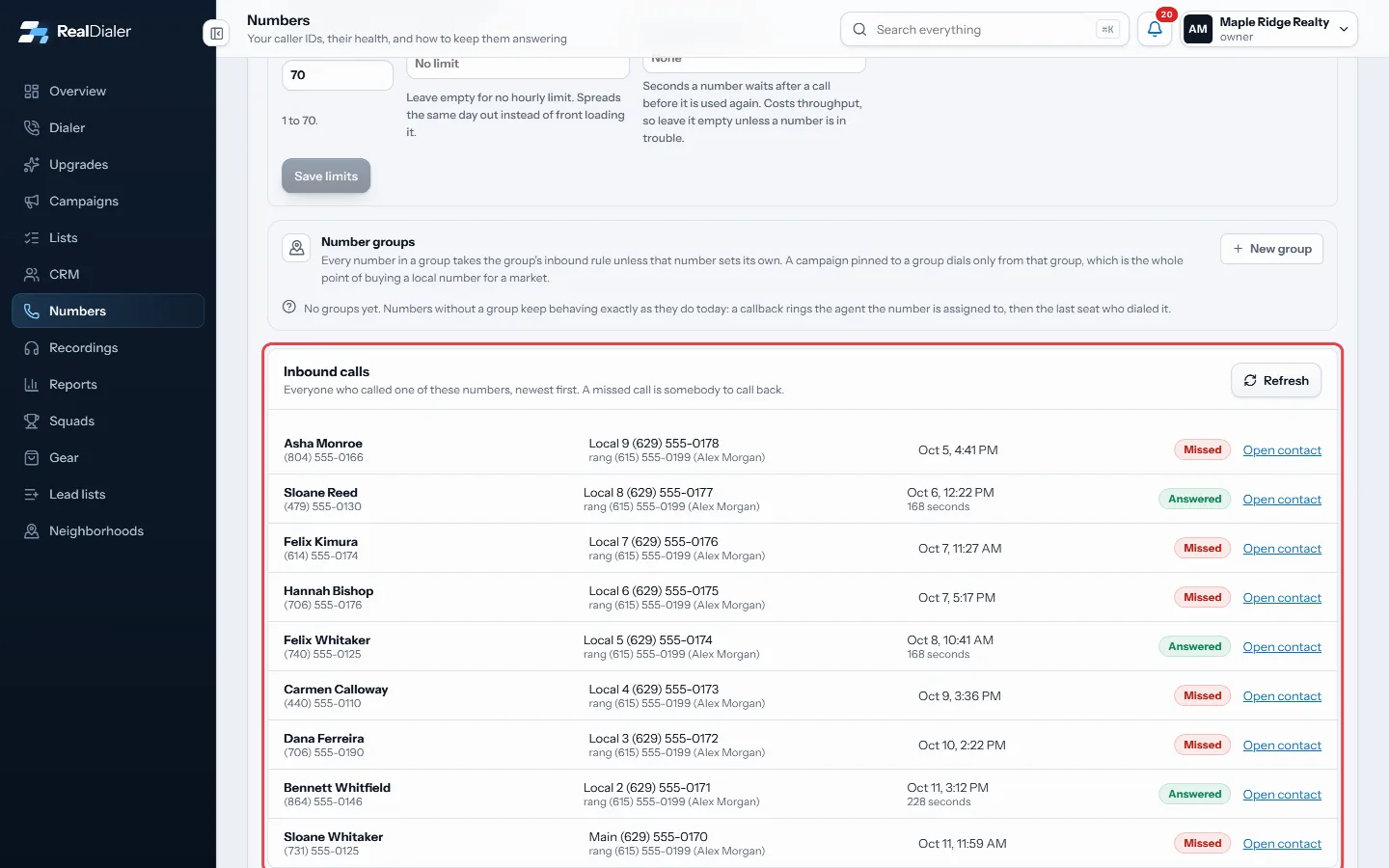Open the Recordings headphones icon in the sidebar
1389x868 pixels.
pos(32,348)
